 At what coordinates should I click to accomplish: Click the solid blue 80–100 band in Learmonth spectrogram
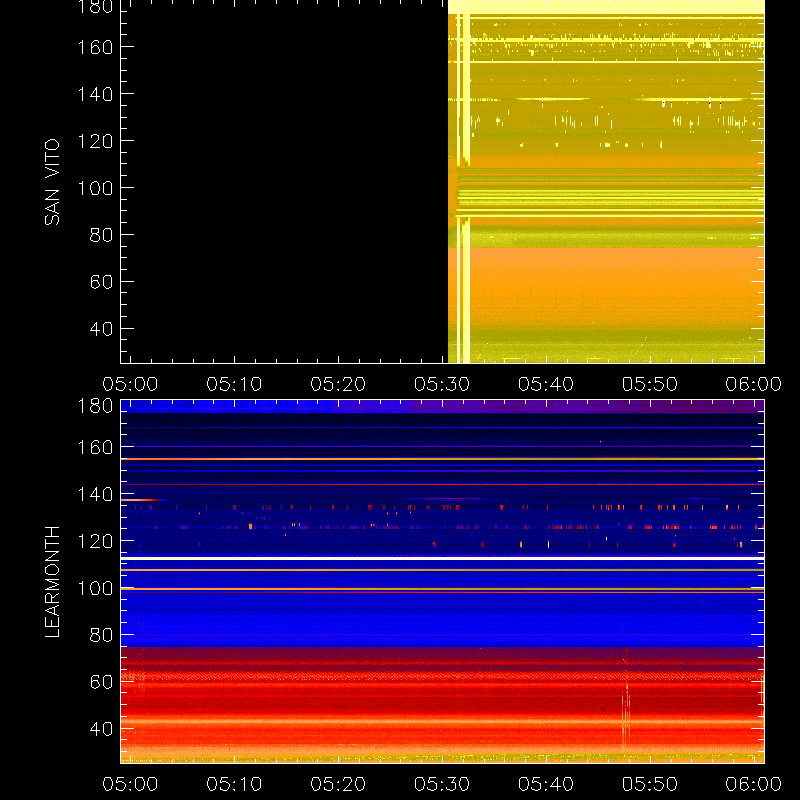click(x=442, y=620)
